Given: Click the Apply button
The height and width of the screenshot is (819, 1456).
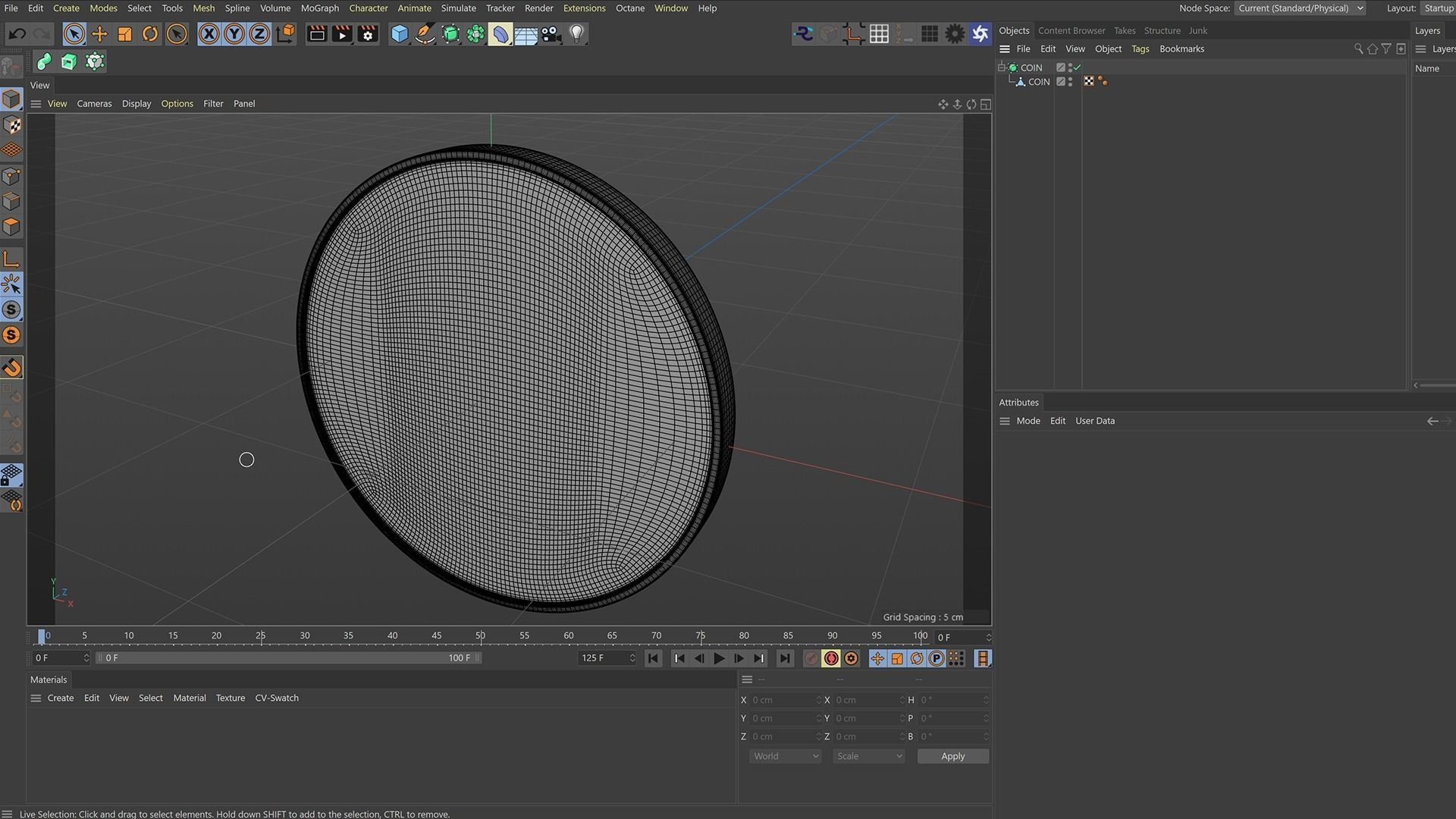Looking at the screenshot, I should (952, 756).
